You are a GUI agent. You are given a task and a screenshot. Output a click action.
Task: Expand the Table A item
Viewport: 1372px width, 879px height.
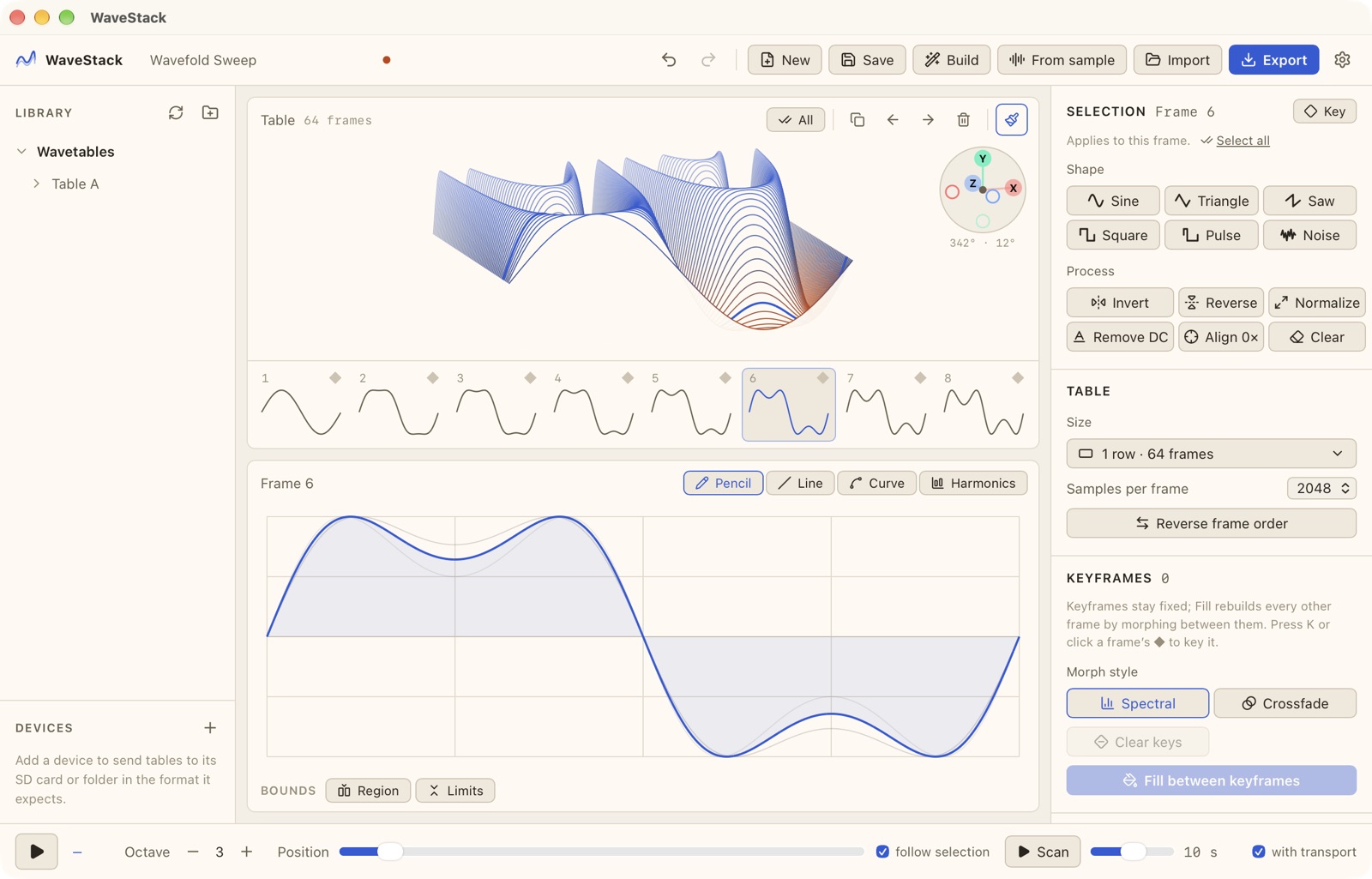coord(36,184)
